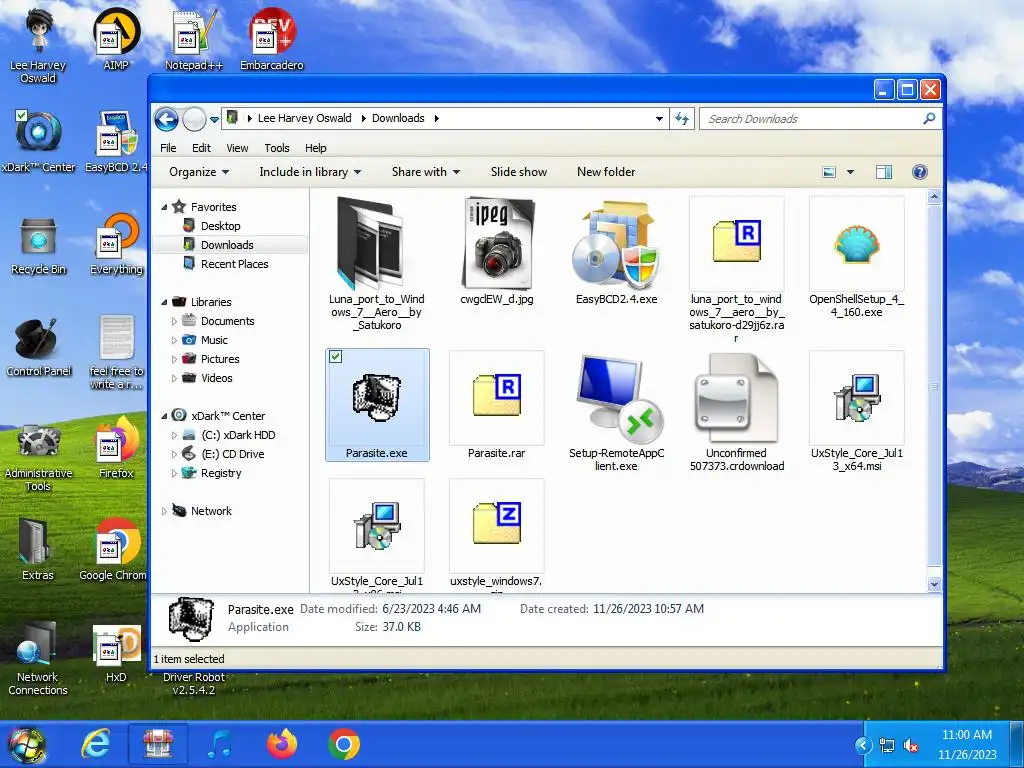The width and height of the screenshot is (1024, 768).
Task: Select the UxStyle_Core_Jul13_x64.msi file
Action: 856,398
